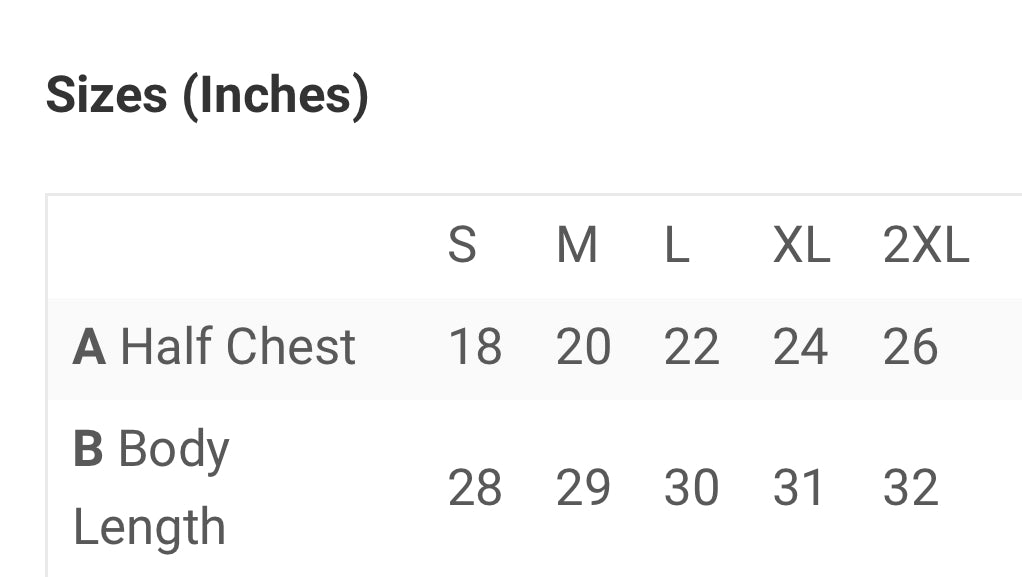1022x577 pixels.
Task: Click Body Length value 30 for L
Action: point(691,489)
